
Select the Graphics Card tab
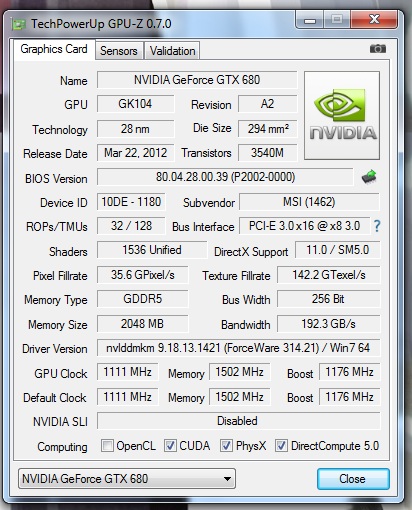tap(54, 49)
